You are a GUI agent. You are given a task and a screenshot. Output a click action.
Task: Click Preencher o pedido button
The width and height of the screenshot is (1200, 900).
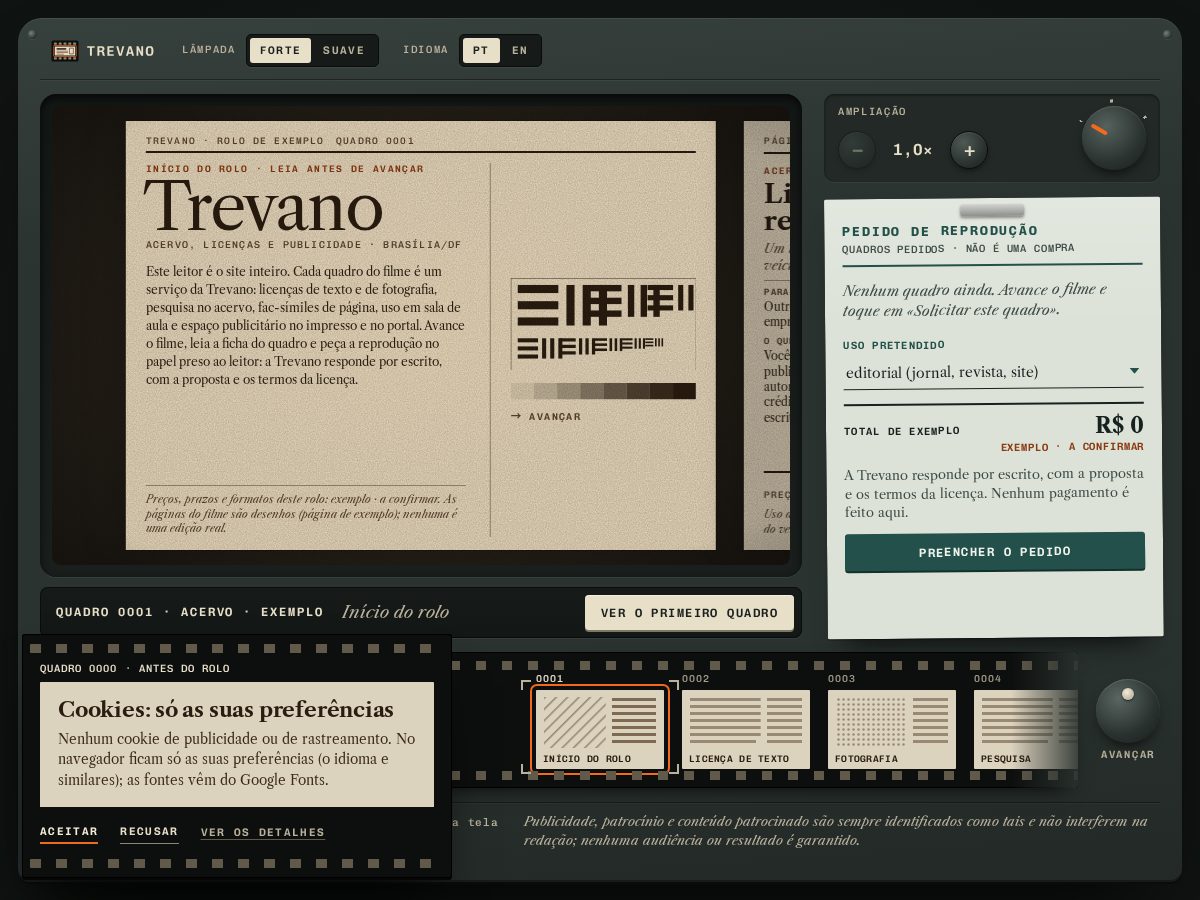pyautogui.click(x=995, y=552)
